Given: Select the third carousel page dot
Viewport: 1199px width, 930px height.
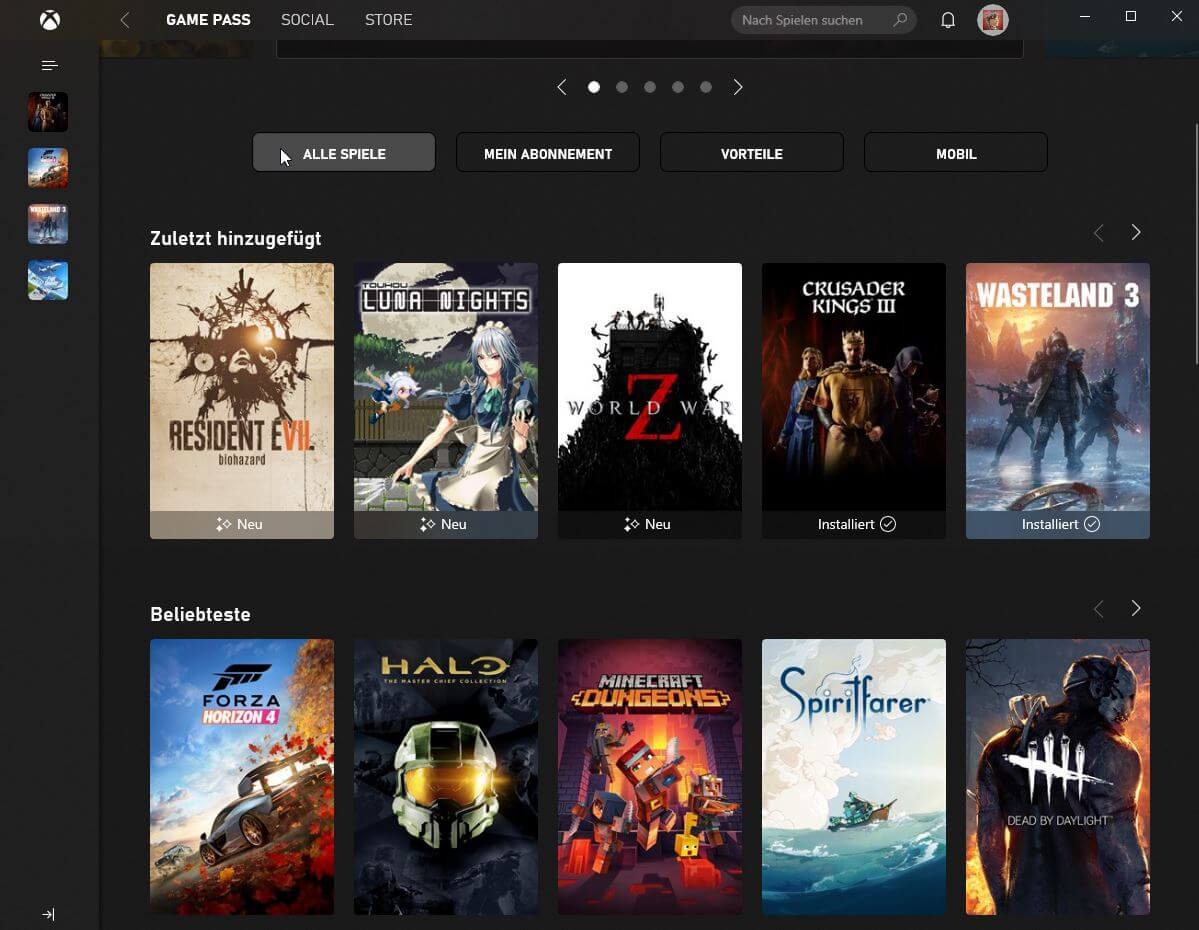Looking at the screenshot, I should [x=650, y=87].
